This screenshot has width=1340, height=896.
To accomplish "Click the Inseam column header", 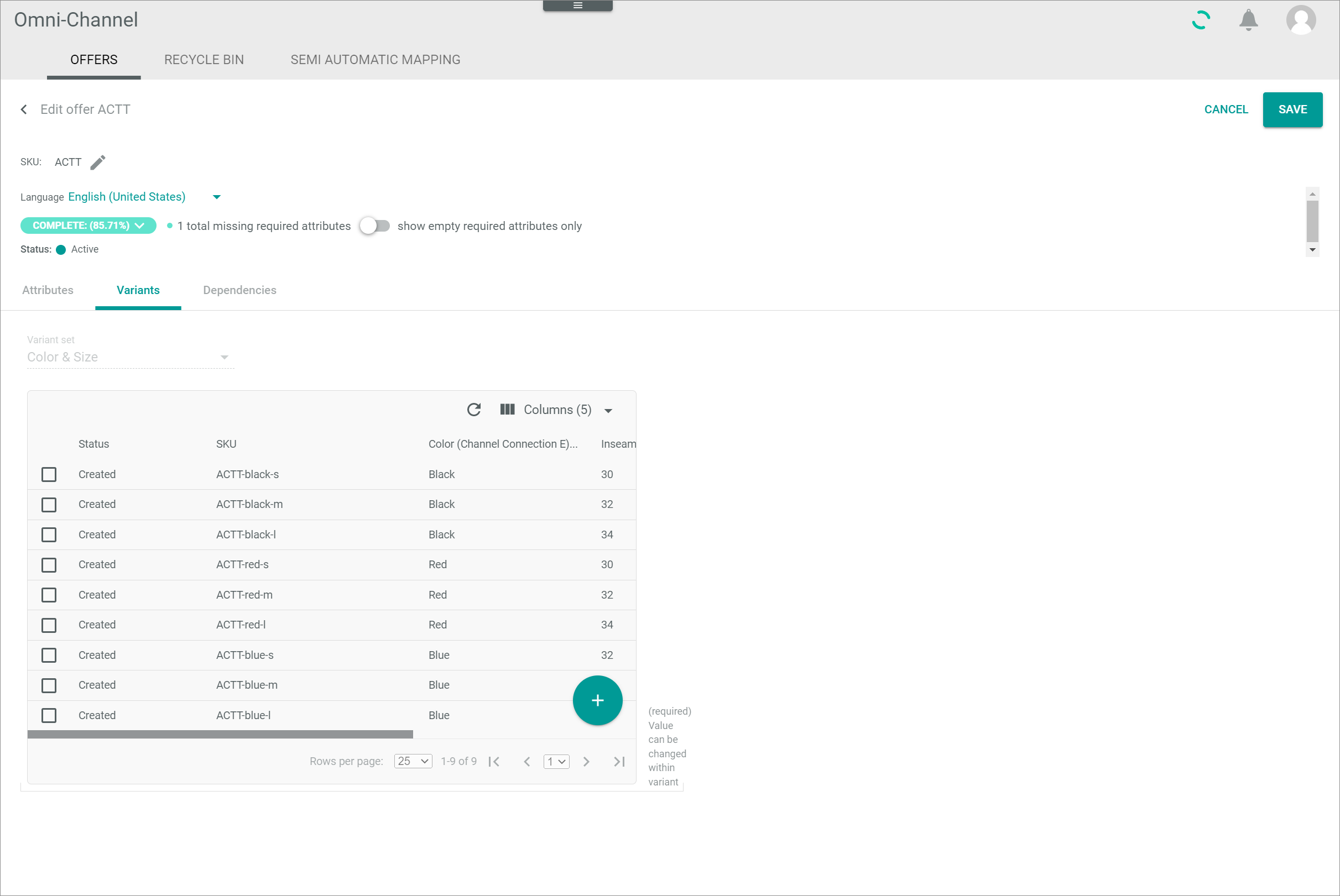I will tap(618, 444).
